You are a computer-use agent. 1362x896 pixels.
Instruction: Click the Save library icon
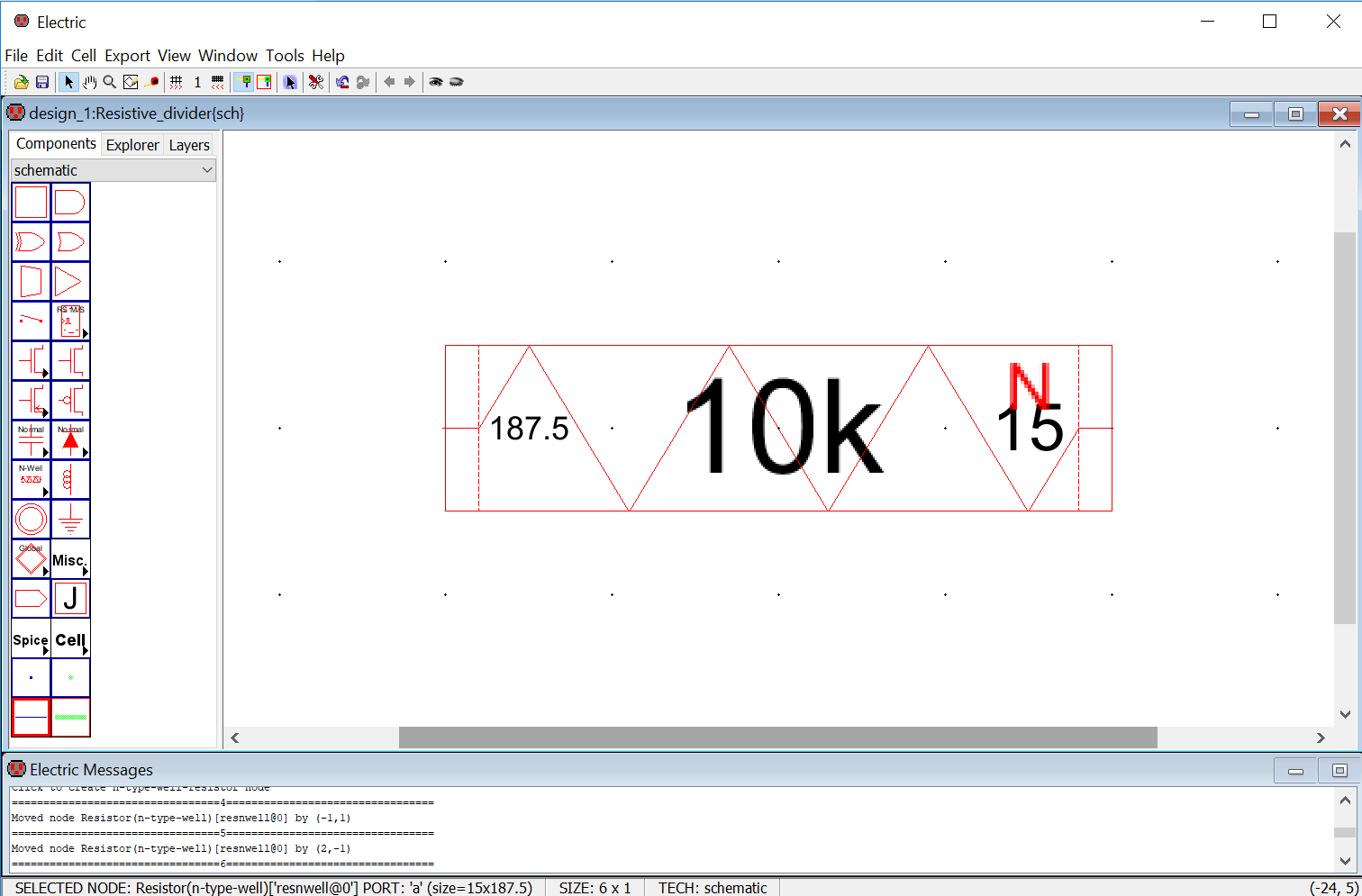point(42,82)
